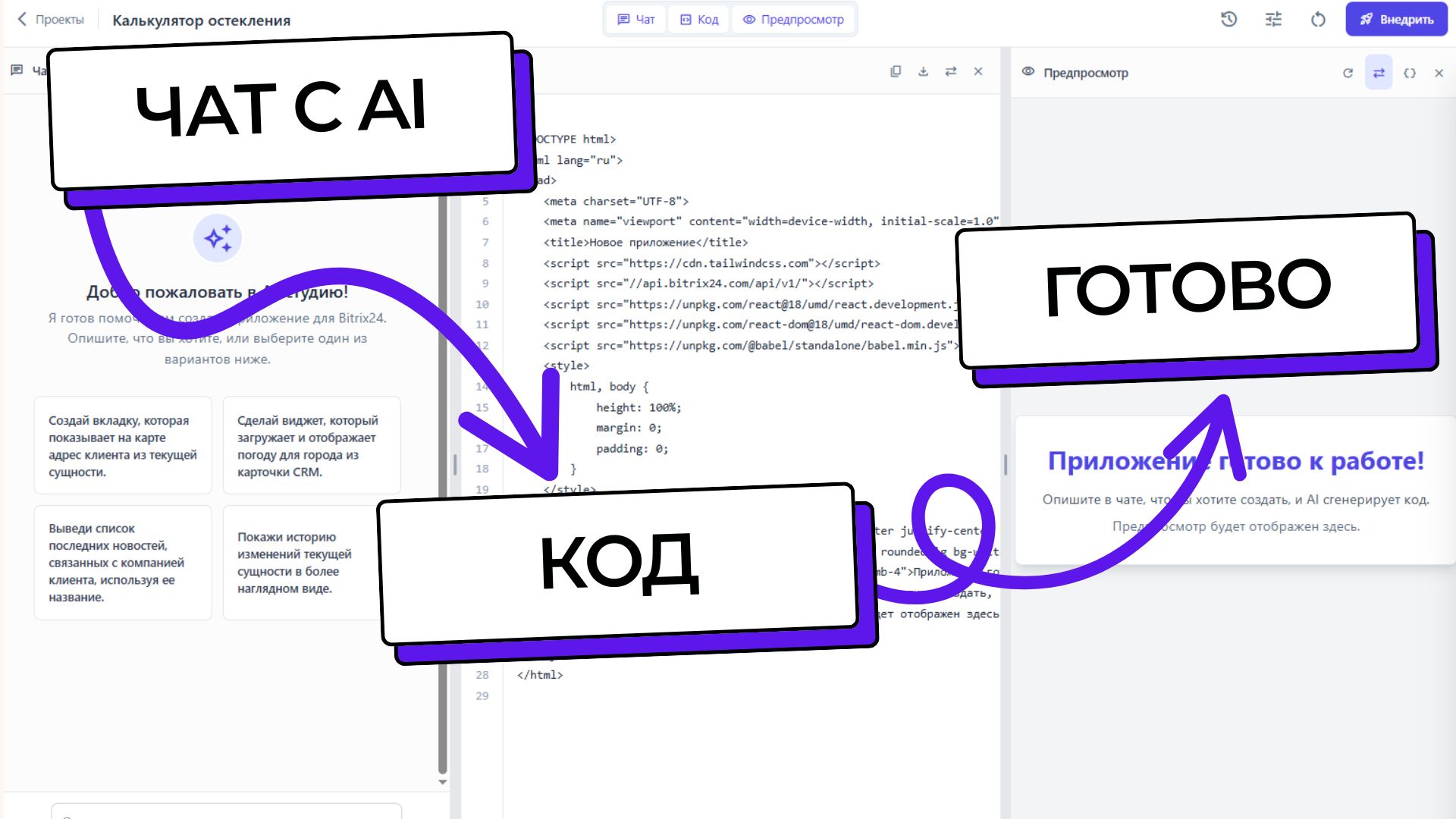This screenshot has height=819, width=1456.
Task: Click the circular reset arrow icon in header
Action: coord(1318,20)
